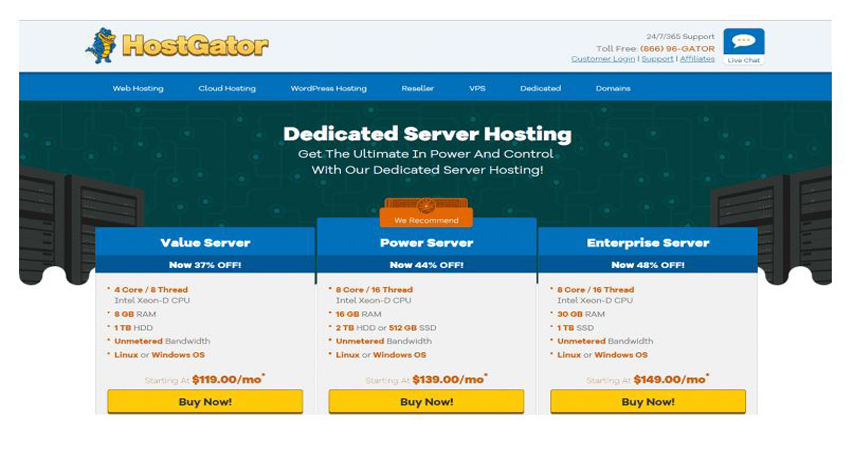The height and width of the screenshot is (450, 850).
Task: Click the toll free (866) 96-GATOR number
Action: tap(677, 48)
